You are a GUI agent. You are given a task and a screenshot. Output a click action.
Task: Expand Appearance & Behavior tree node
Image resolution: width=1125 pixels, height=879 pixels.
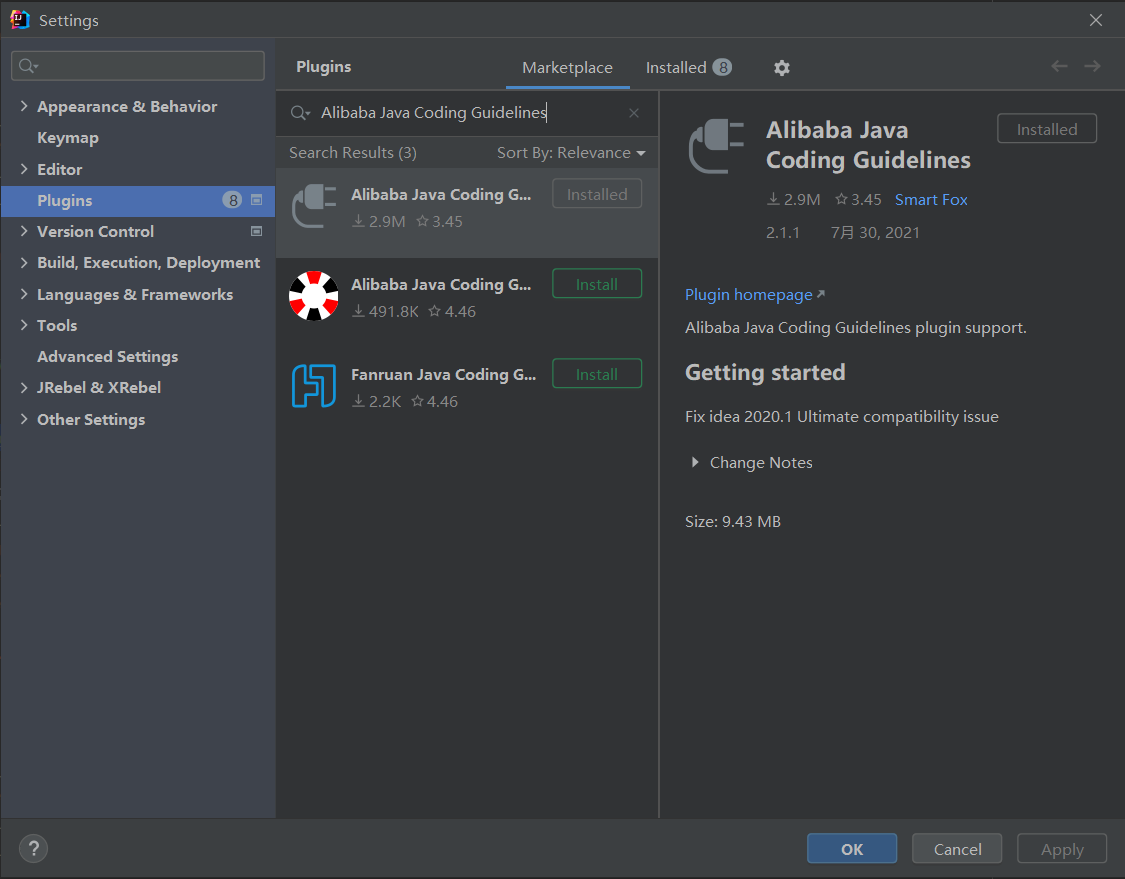[x=24, y=106]
